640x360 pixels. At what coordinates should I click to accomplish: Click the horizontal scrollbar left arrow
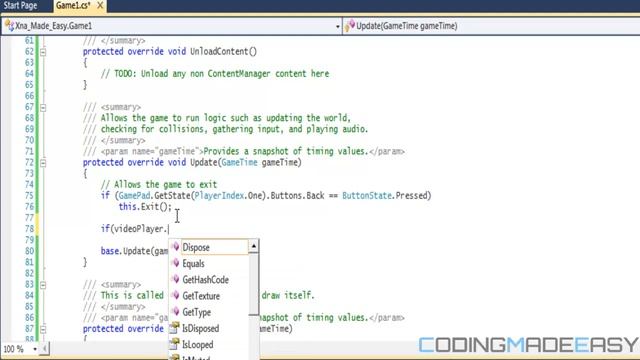44,349
